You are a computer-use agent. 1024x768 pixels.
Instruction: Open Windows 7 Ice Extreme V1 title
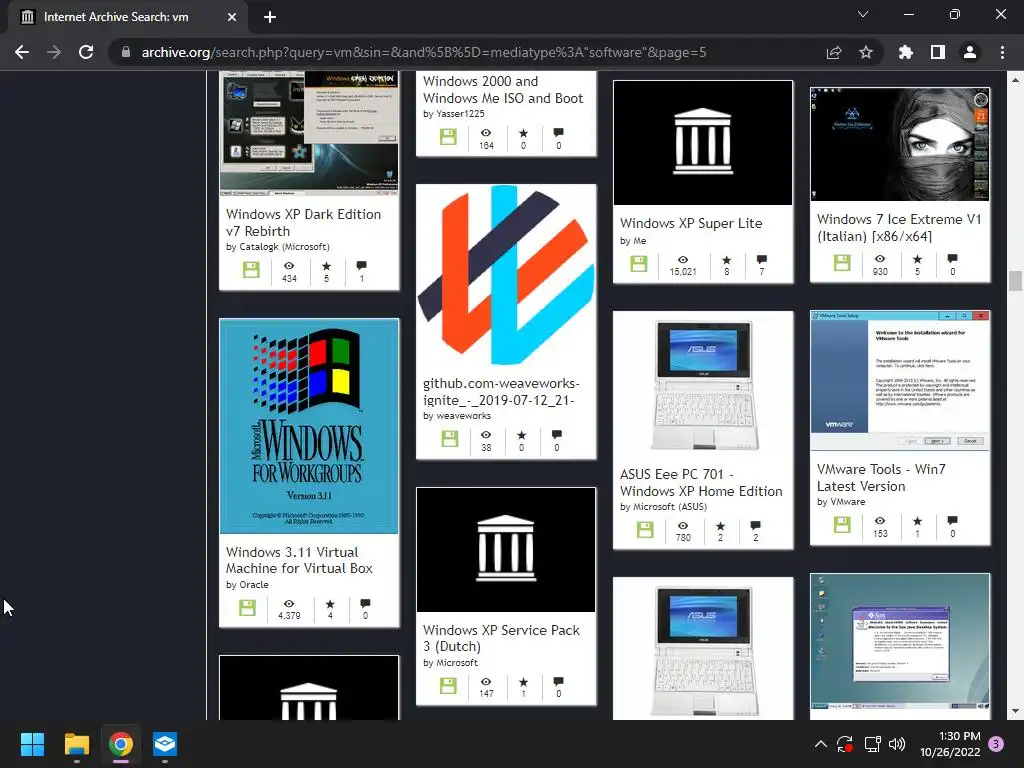click(x=899, y=228)
